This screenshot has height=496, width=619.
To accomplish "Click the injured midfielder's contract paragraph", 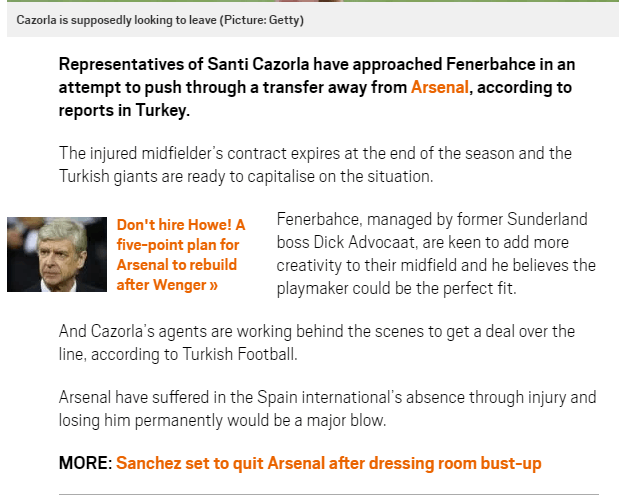I will point(315,165).
